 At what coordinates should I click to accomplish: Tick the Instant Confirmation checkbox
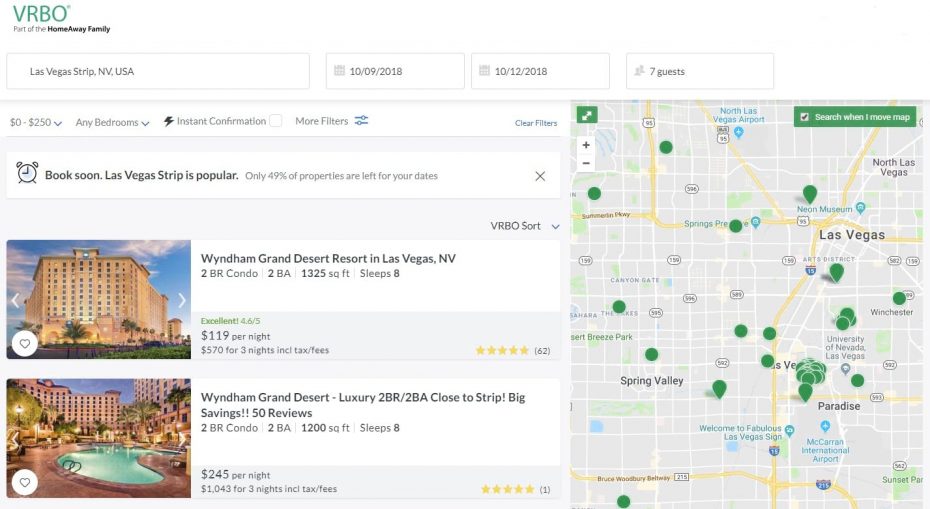click(x=275, y=120)
